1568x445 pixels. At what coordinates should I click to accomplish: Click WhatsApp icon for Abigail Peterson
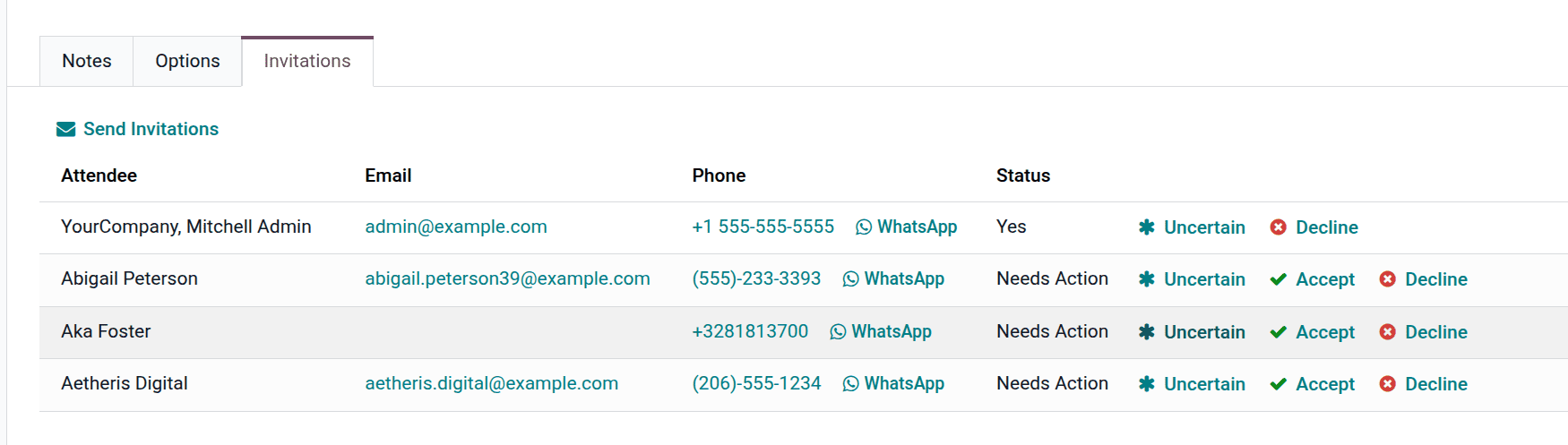(x=851, y=279)
